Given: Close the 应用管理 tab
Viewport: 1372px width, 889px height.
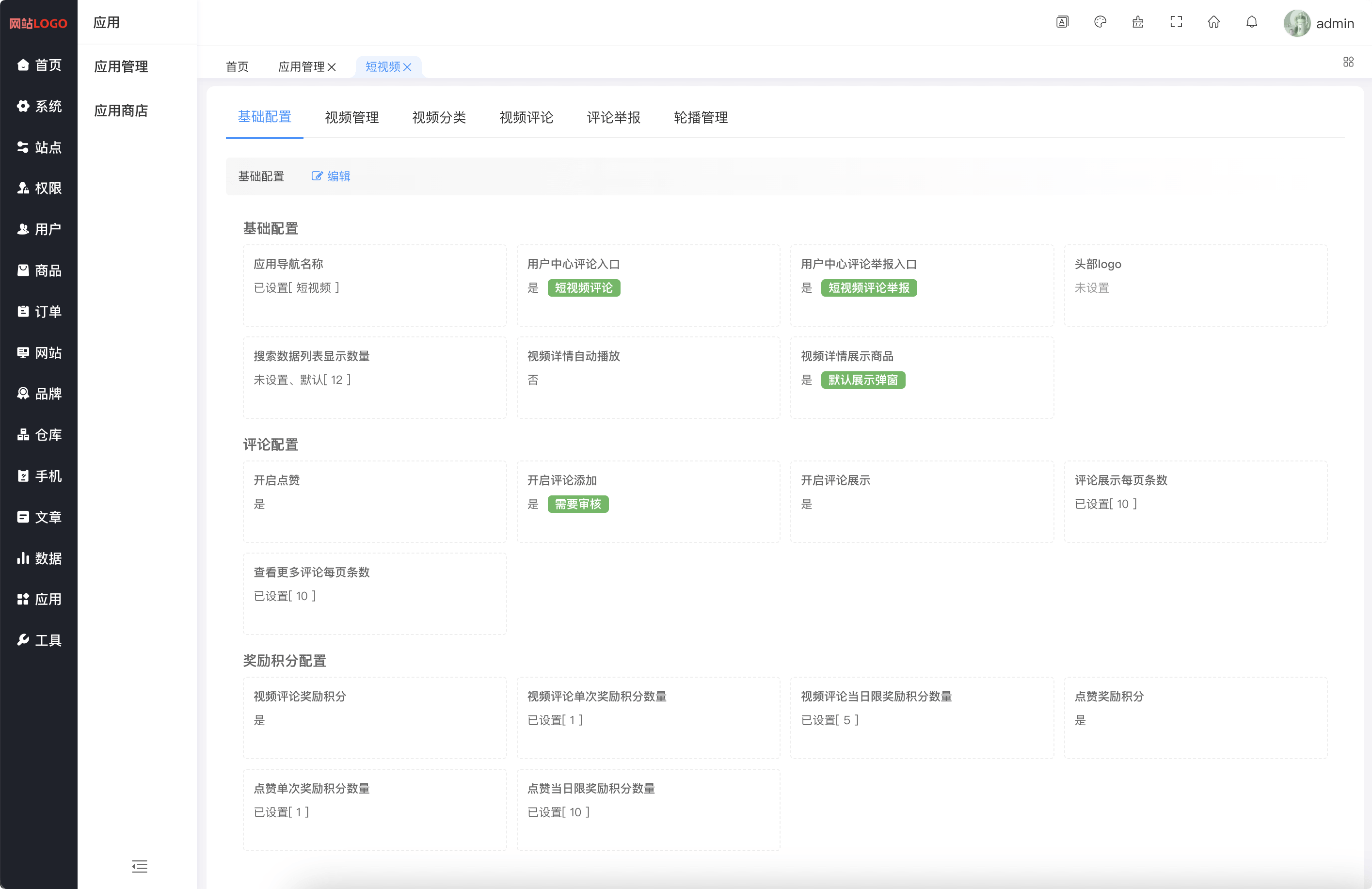Looking at the screenshot, I should point(332,67).
